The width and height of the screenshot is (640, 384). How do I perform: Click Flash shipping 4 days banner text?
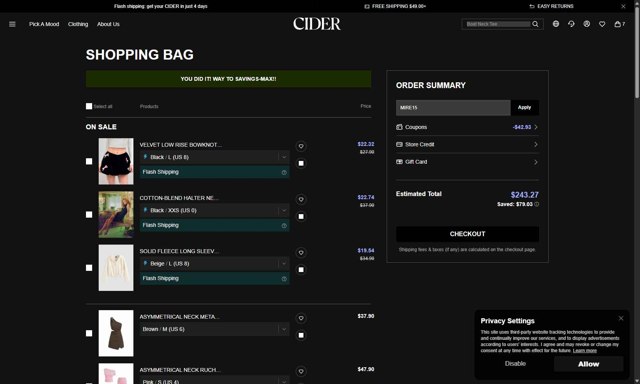click(x=160, y=6)
